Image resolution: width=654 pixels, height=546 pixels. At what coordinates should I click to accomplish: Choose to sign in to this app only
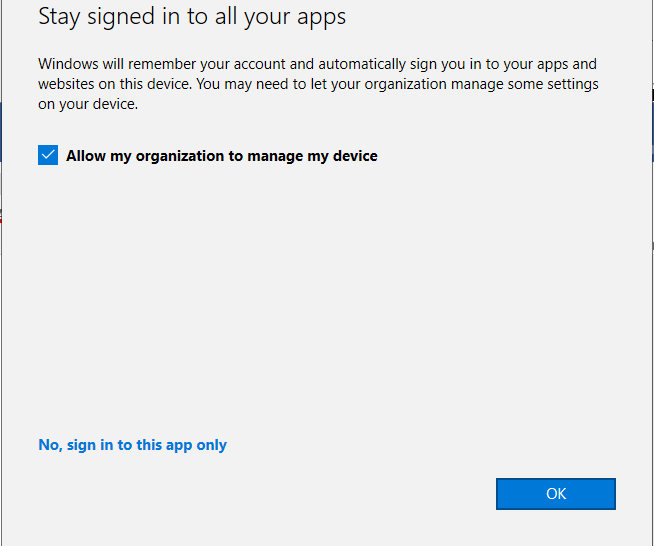132,445
